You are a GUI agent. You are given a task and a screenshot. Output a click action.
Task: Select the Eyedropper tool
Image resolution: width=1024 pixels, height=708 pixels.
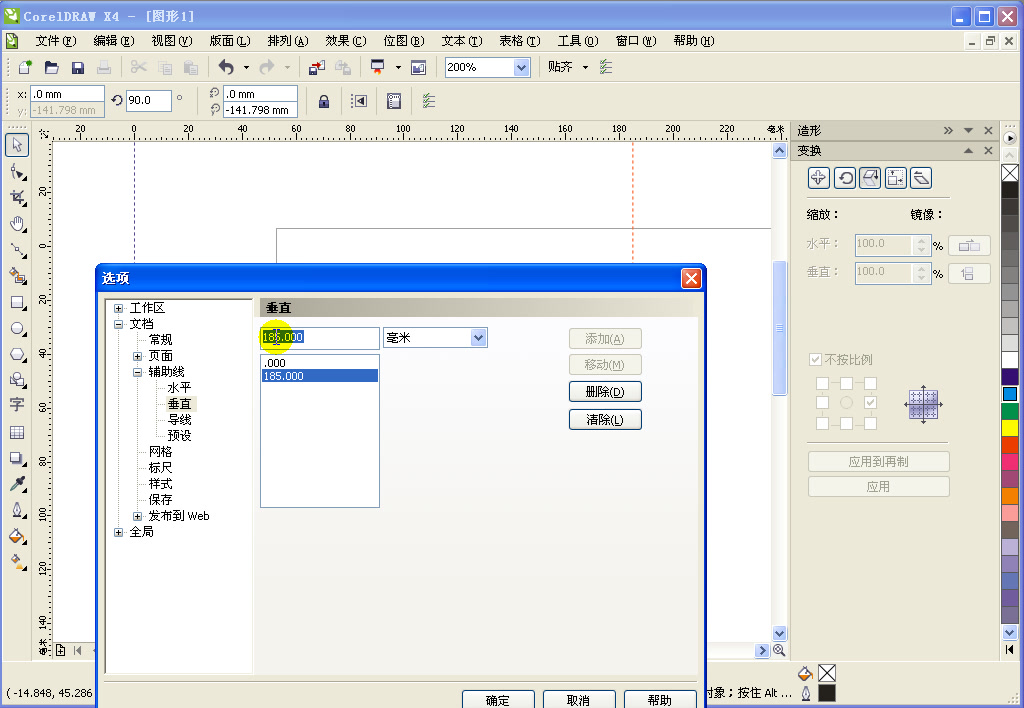17,483
